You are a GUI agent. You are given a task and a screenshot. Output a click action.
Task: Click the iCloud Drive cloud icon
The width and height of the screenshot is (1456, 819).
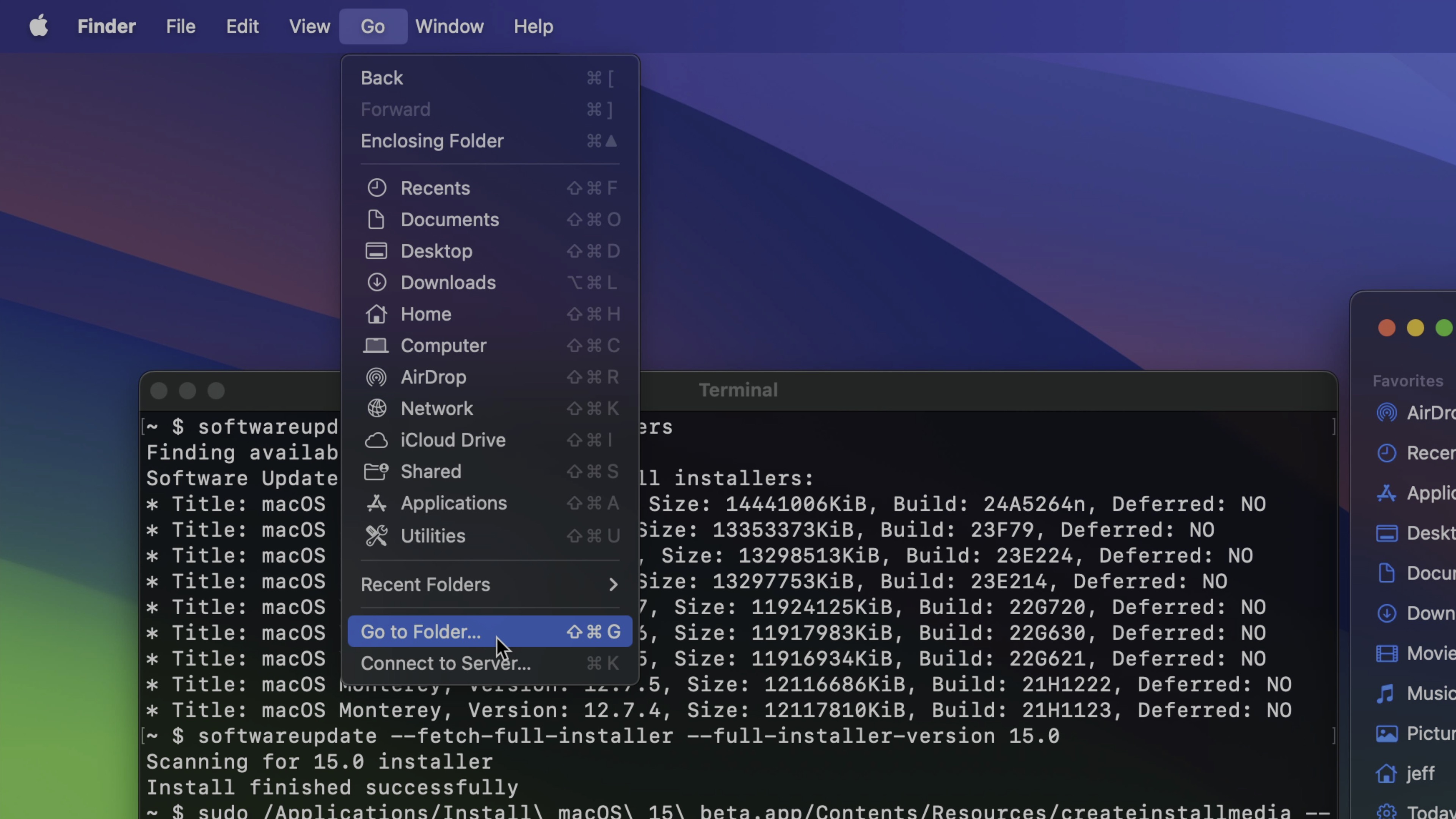tap(376, 440)
